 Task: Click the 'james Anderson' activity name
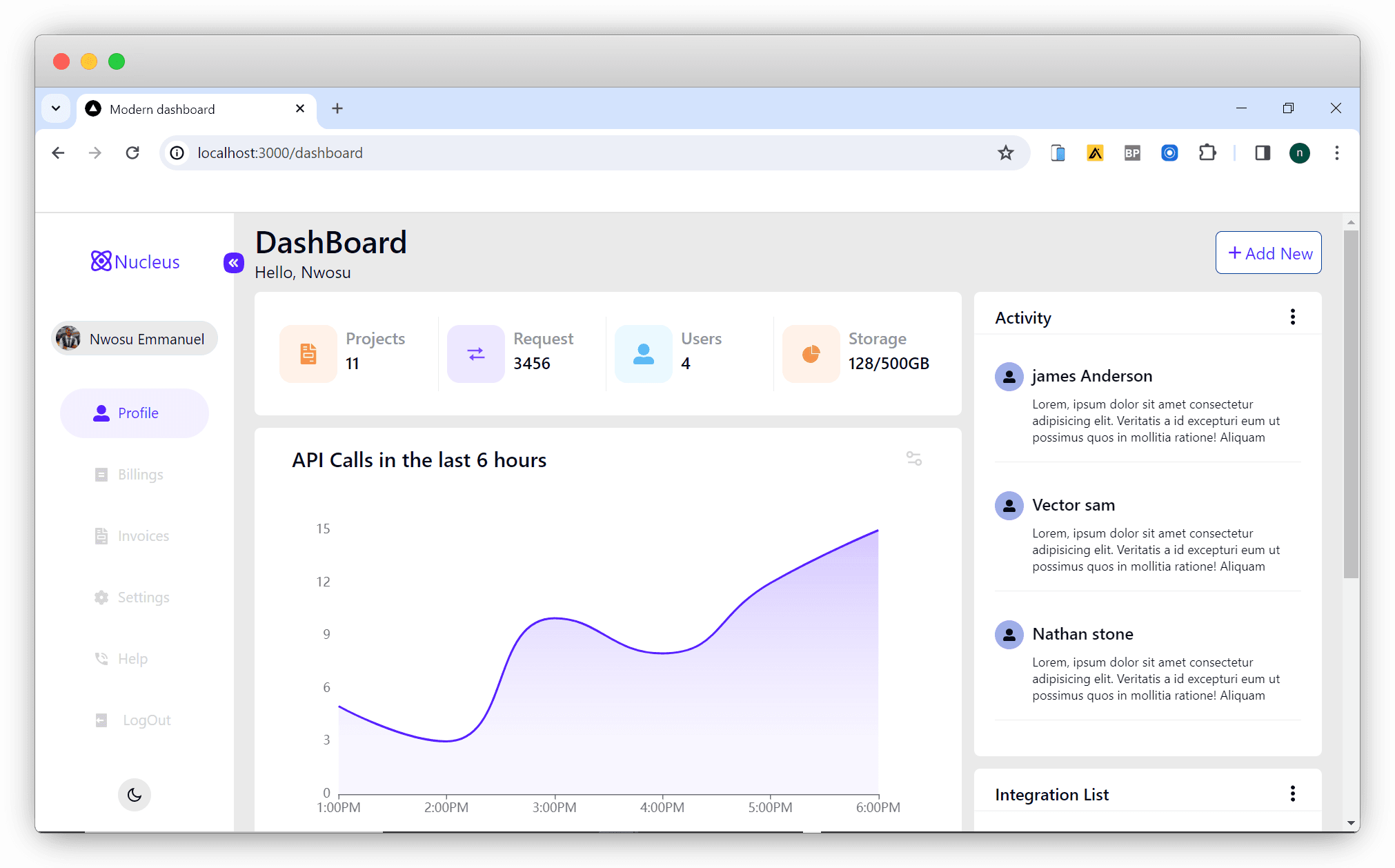pos(1092,376)
